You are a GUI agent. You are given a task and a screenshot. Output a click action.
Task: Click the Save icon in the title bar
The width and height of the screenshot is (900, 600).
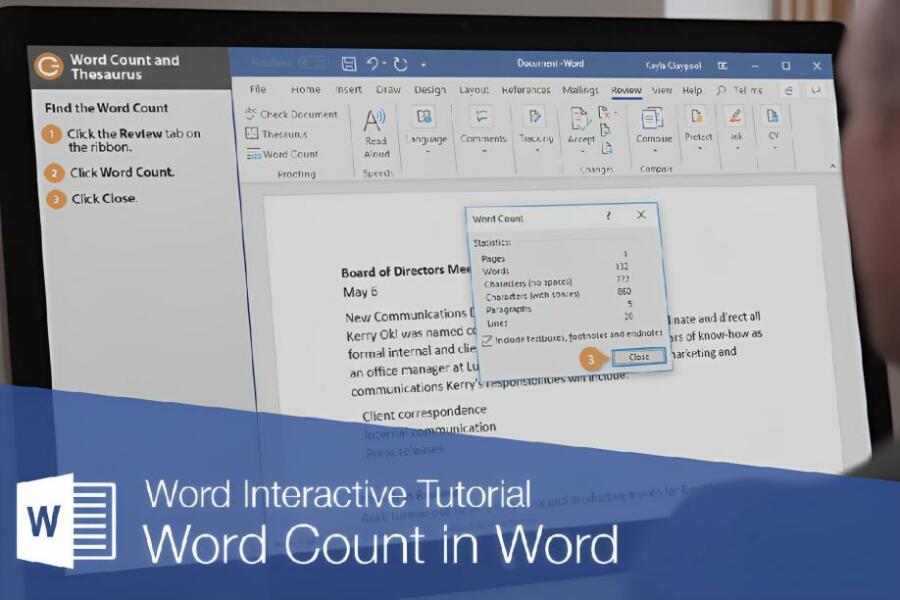[348, 64]
